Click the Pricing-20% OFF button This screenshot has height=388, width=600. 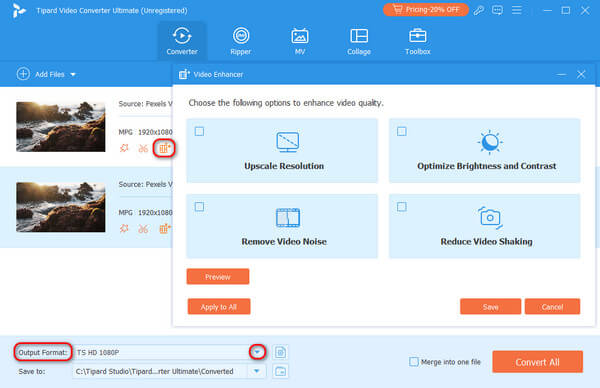point(426,10)
